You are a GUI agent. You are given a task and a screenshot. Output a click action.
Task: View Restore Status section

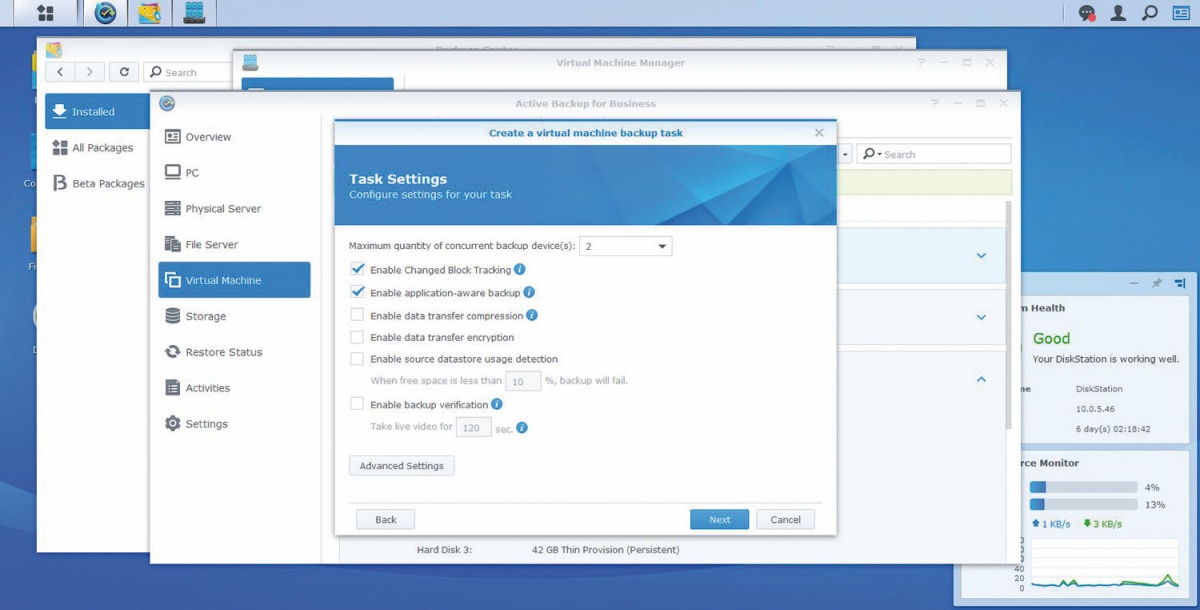tap(234, 353)
